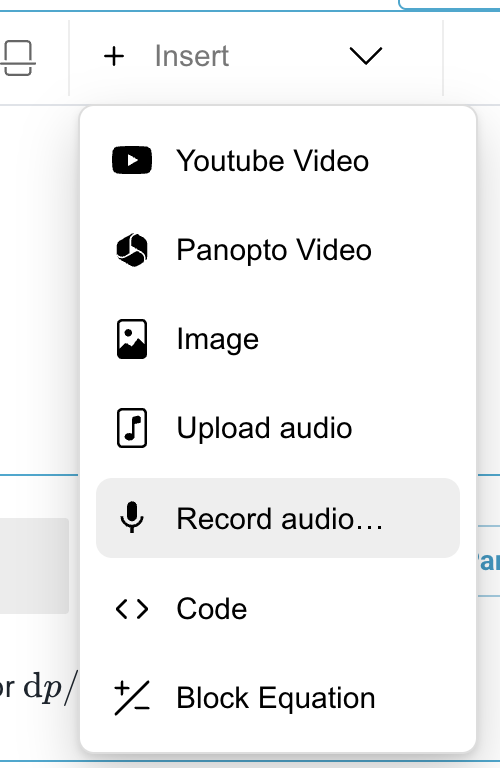Image resolution: width=500 pixels, height=768 pixels.
Task: Click the Panopto logo icon
Action: tap(132, 250)
